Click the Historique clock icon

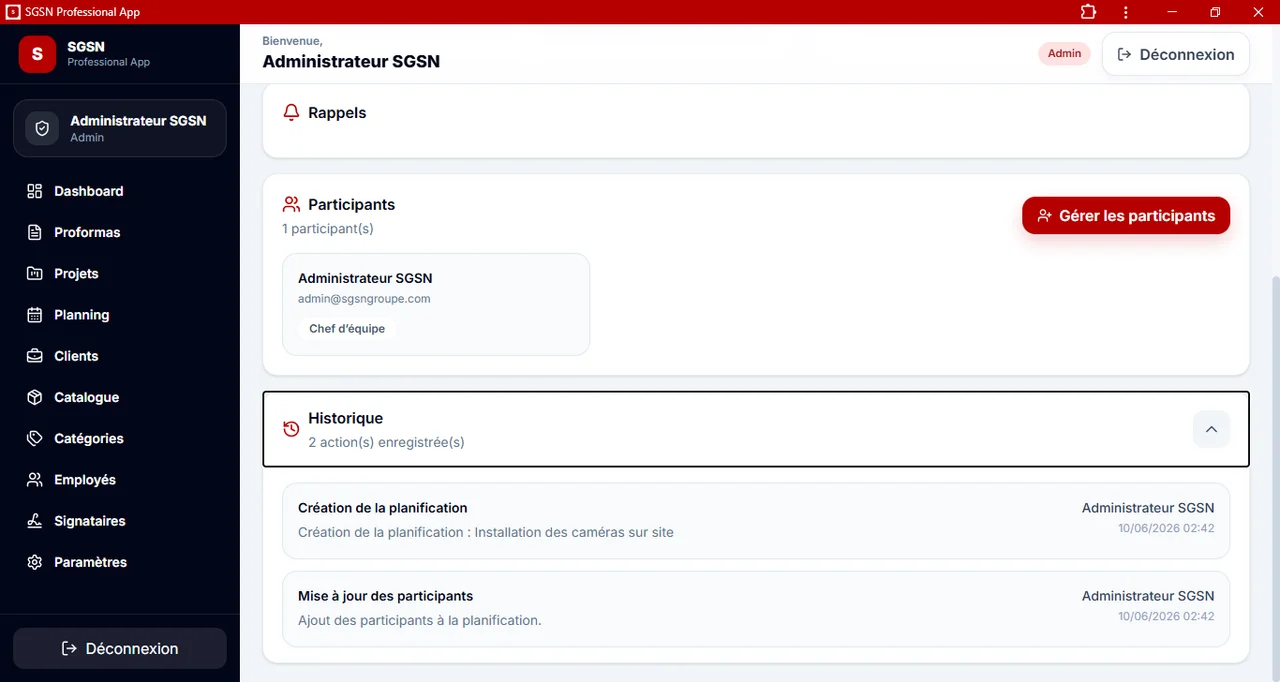pos(291,429)
